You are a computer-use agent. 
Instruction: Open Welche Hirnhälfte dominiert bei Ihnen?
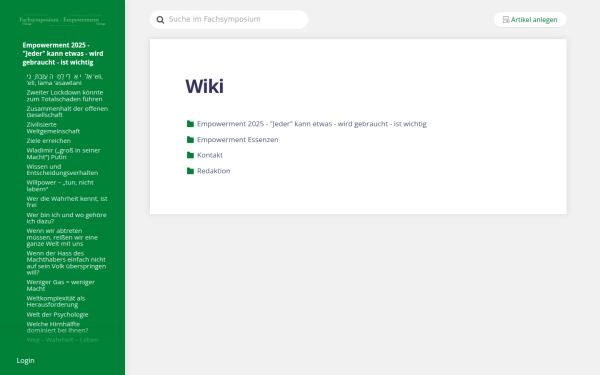[x=57, y=327]
